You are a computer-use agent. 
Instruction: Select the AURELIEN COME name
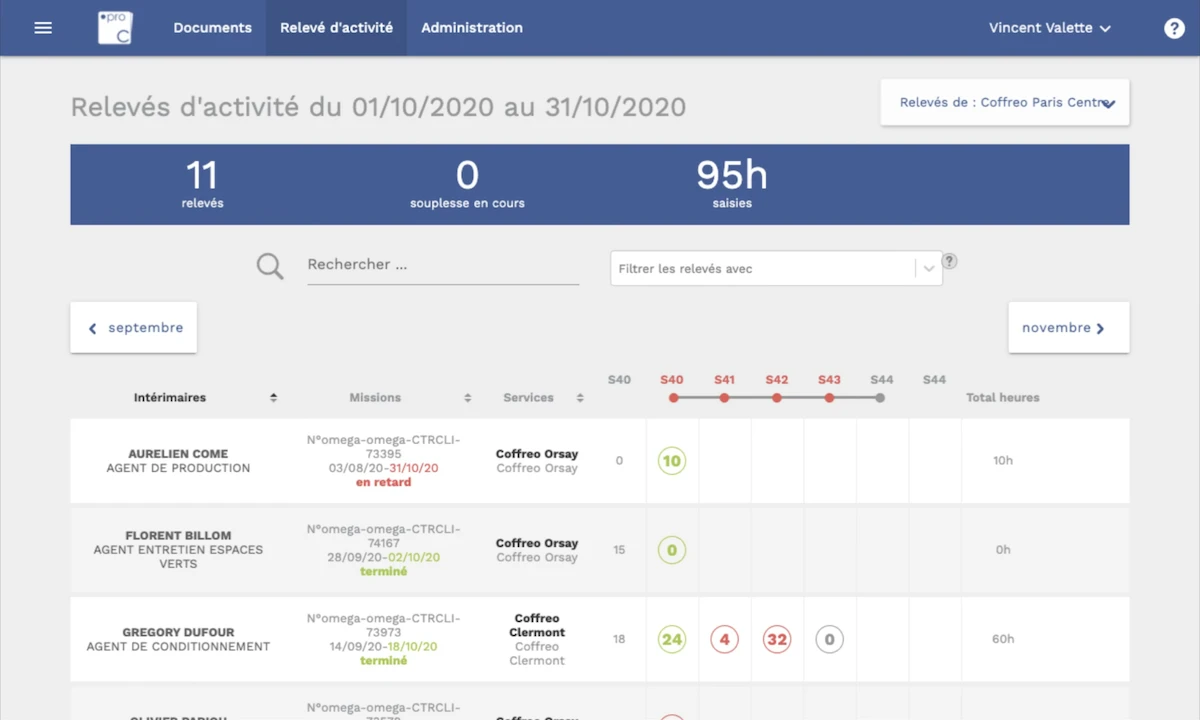coord(178,454)
